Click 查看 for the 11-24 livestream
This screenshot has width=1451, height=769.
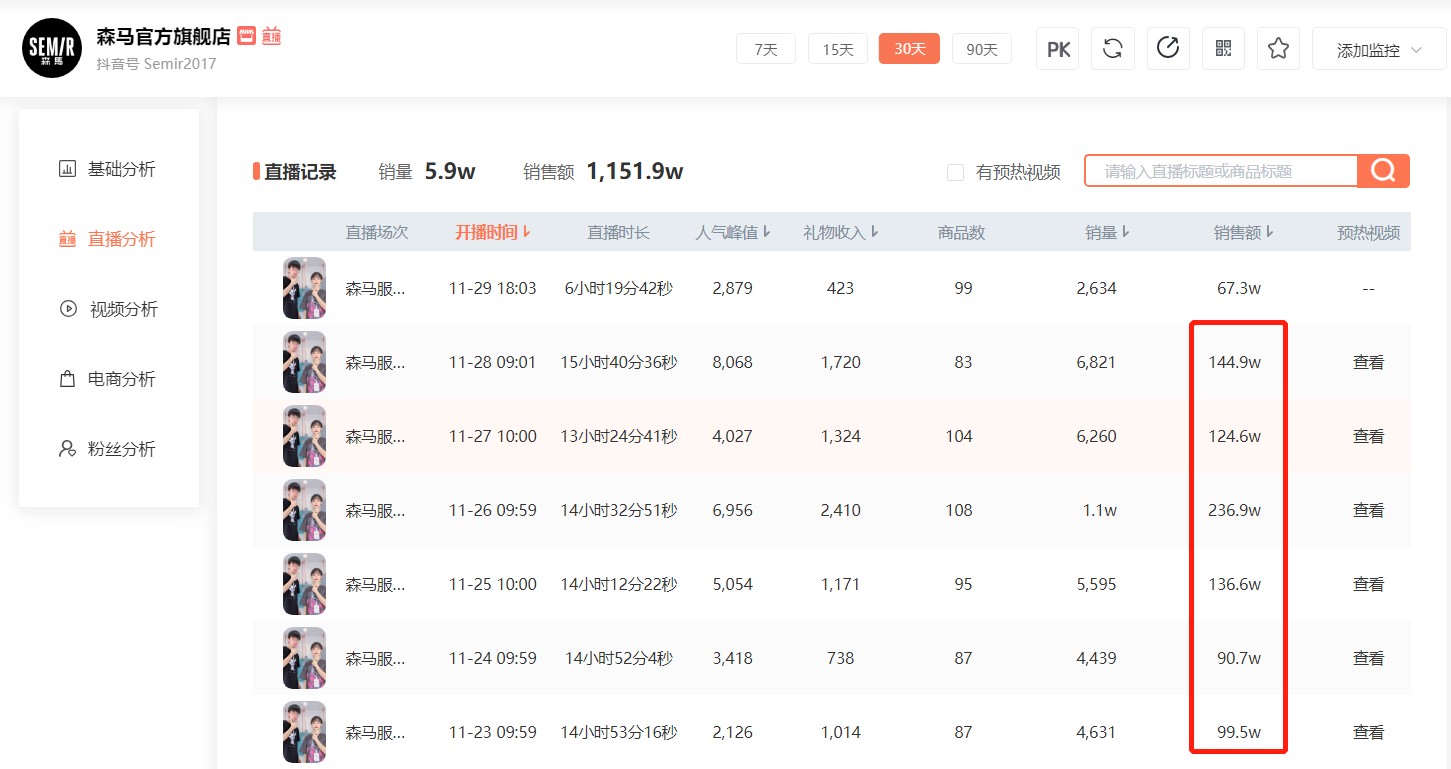1368,658
